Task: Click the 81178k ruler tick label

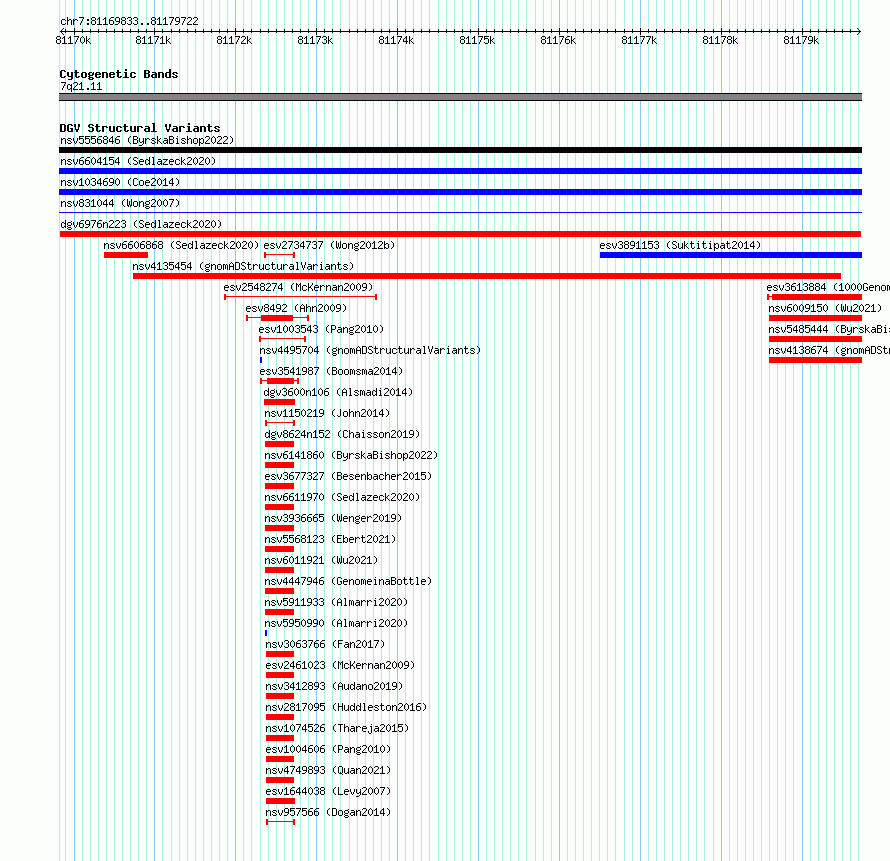Action: tap(720, 40)
